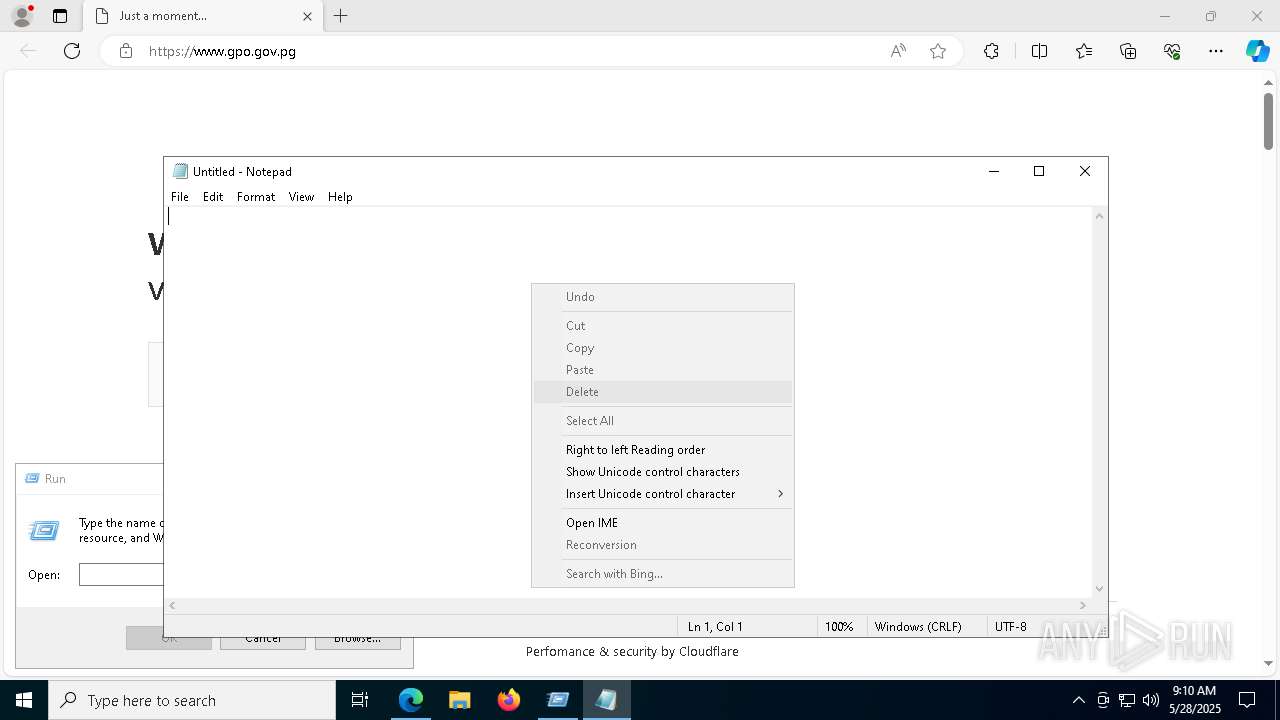Click 'Windows (CRLF)' status text
Viewport: 1280px width, 720px height.
pos(918,627)
